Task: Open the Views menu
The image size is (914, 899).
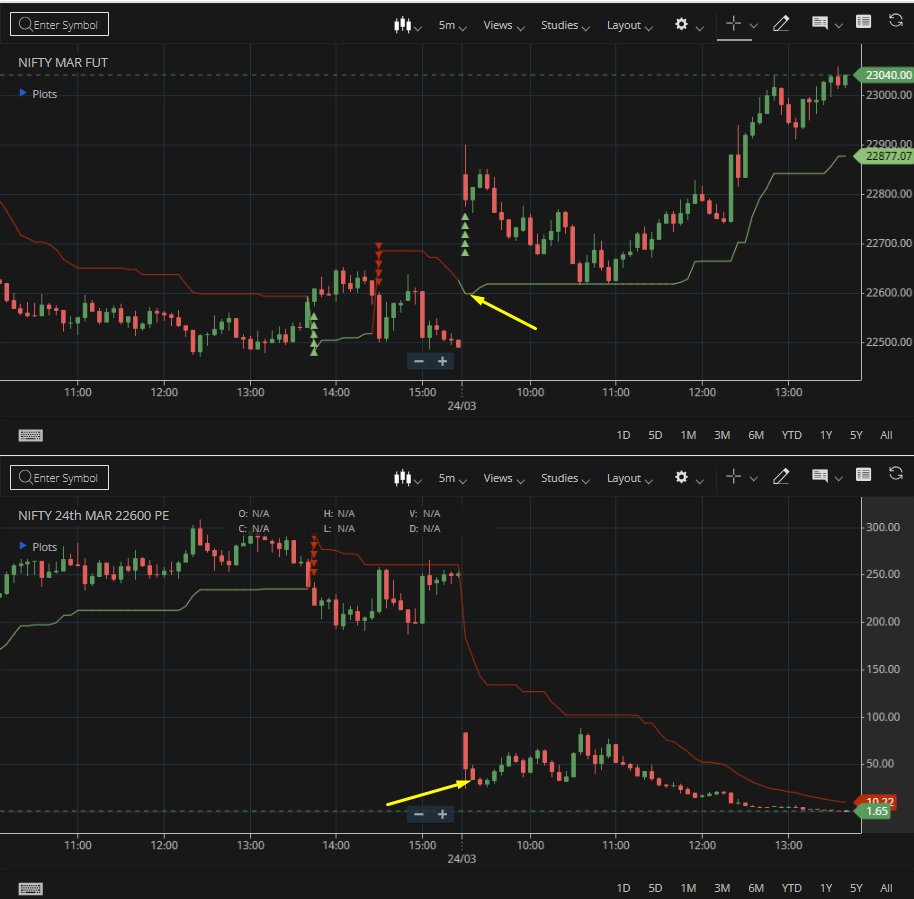Action: click(x=498, y=25)
